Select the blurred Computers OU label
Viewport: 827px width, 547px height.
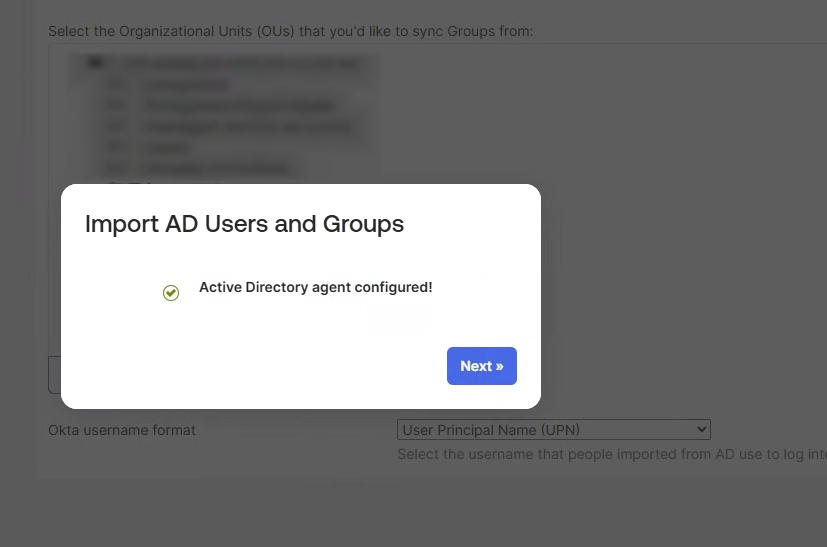[x=186, y=84]
